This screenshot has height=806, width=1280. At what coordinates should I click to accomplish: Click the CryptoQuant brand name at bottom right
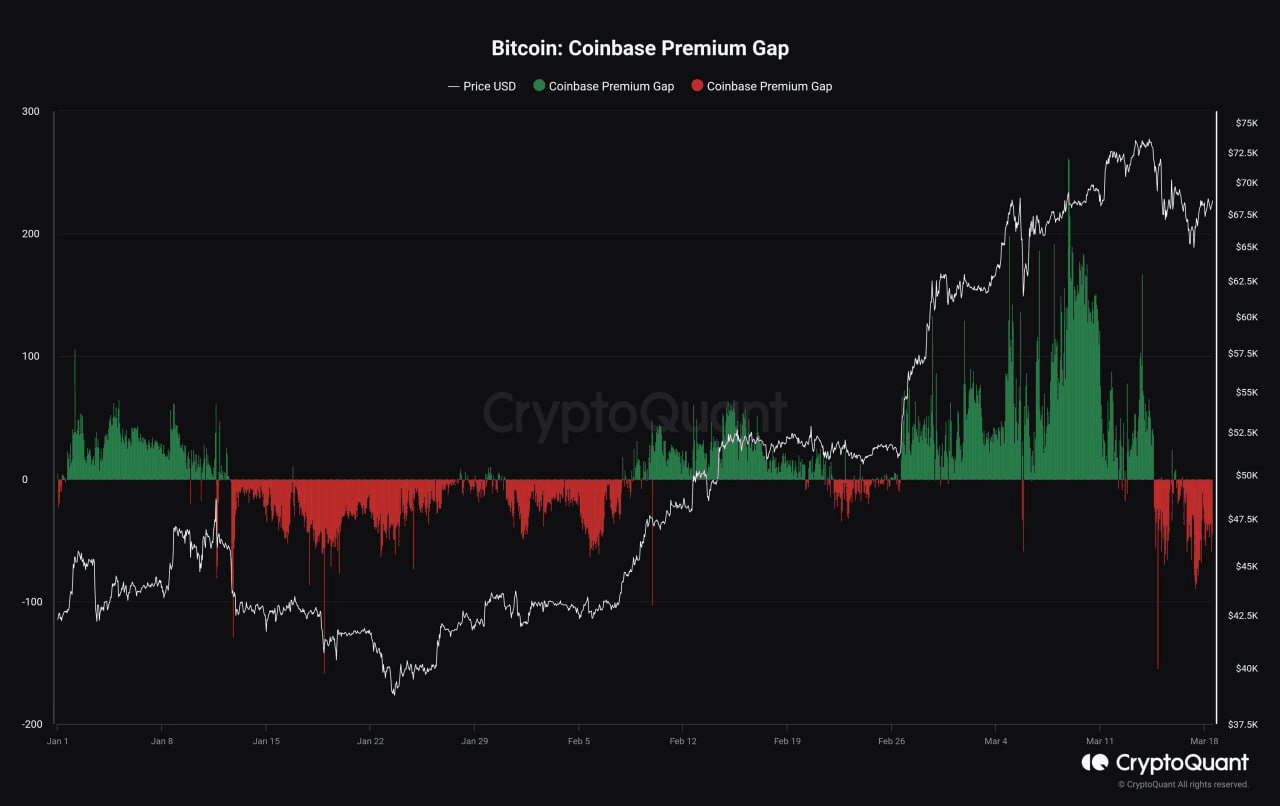click(1182, 763)
